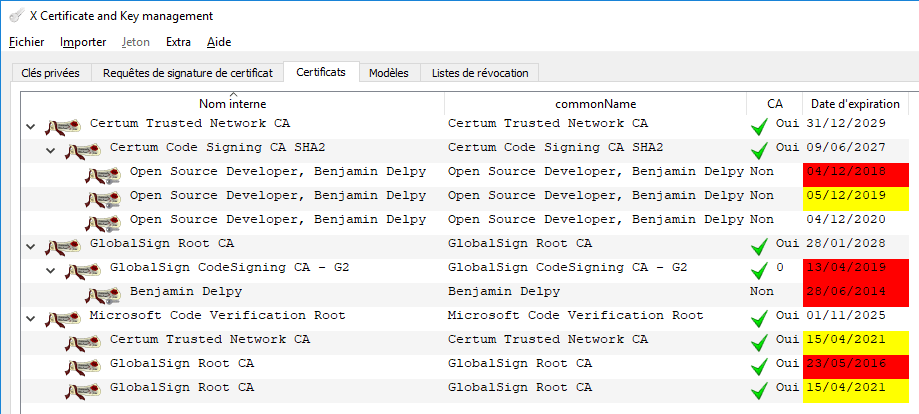Select internal name 'Certum Code Signing CA SHA2'
The height and width of the screenshot is (414, 919).
[x=217, y=147]
